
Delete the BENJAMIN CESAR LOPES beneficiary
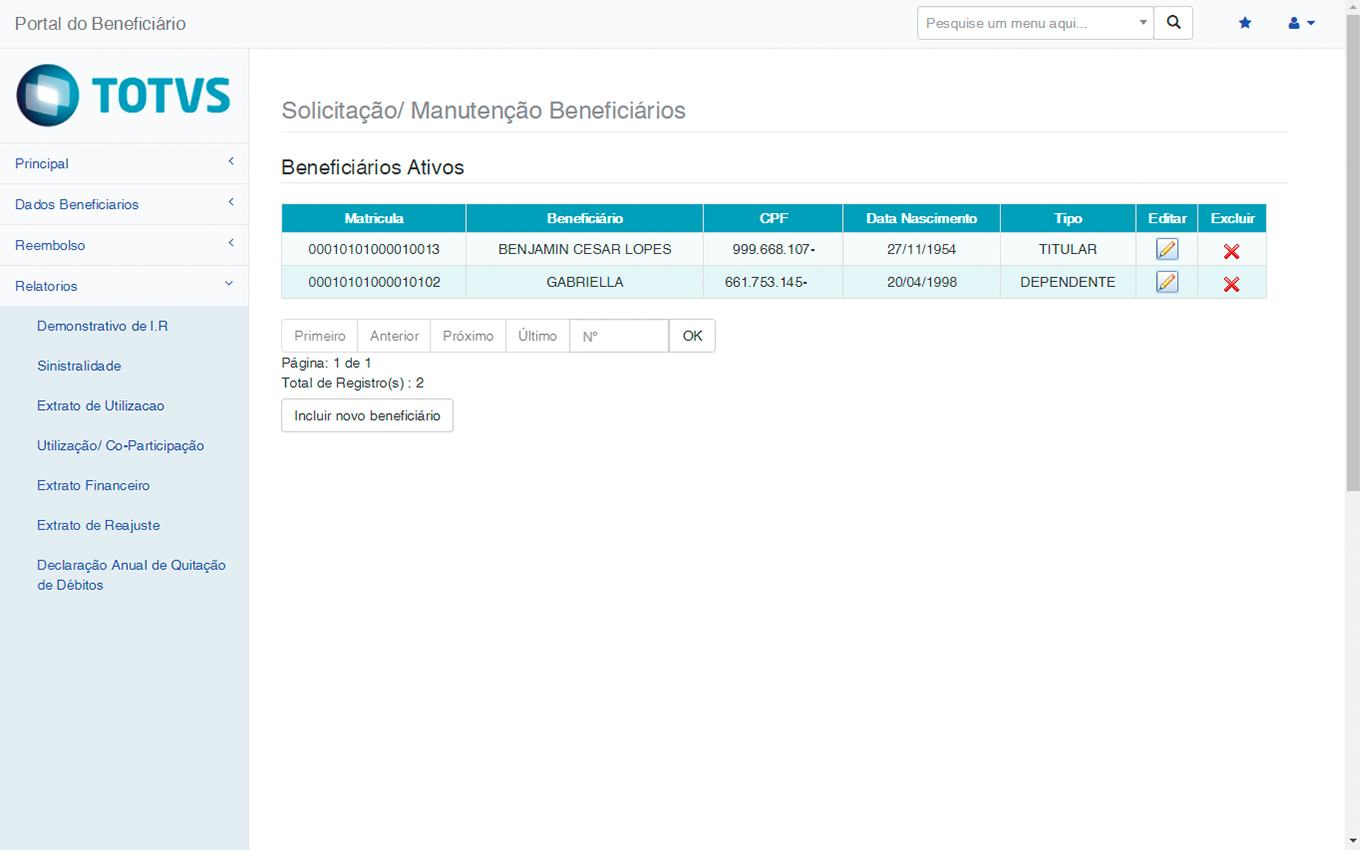1231,251
